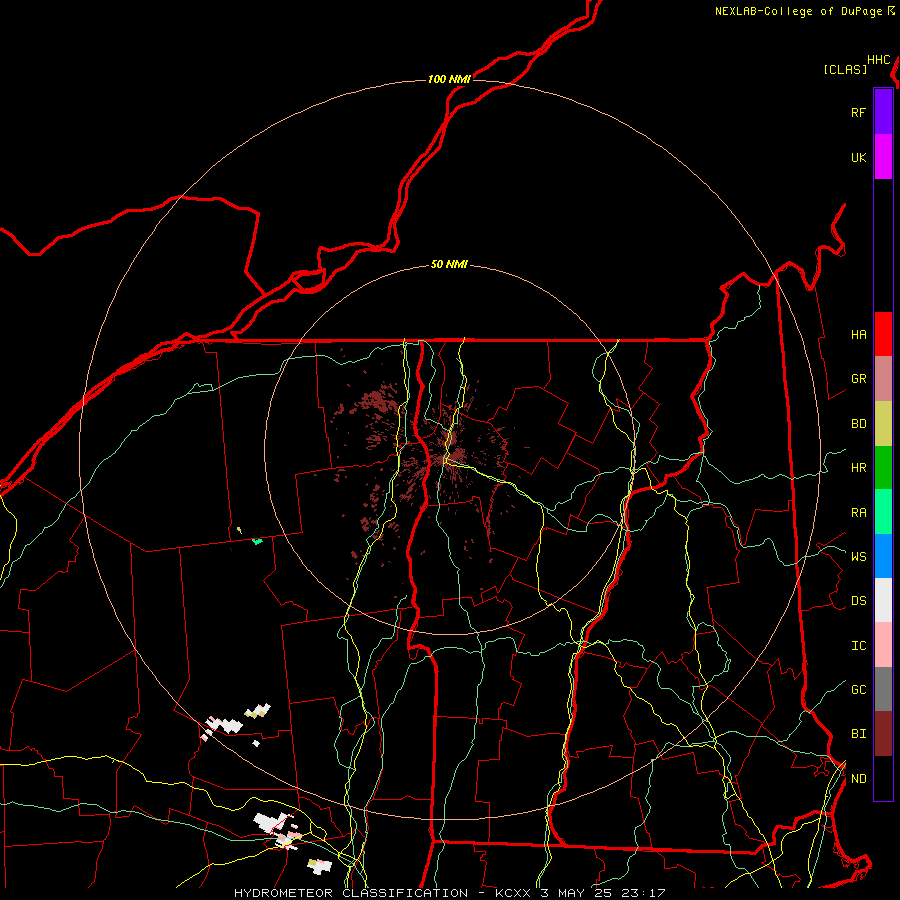Click the HA legend label

[x=858, y=335]
